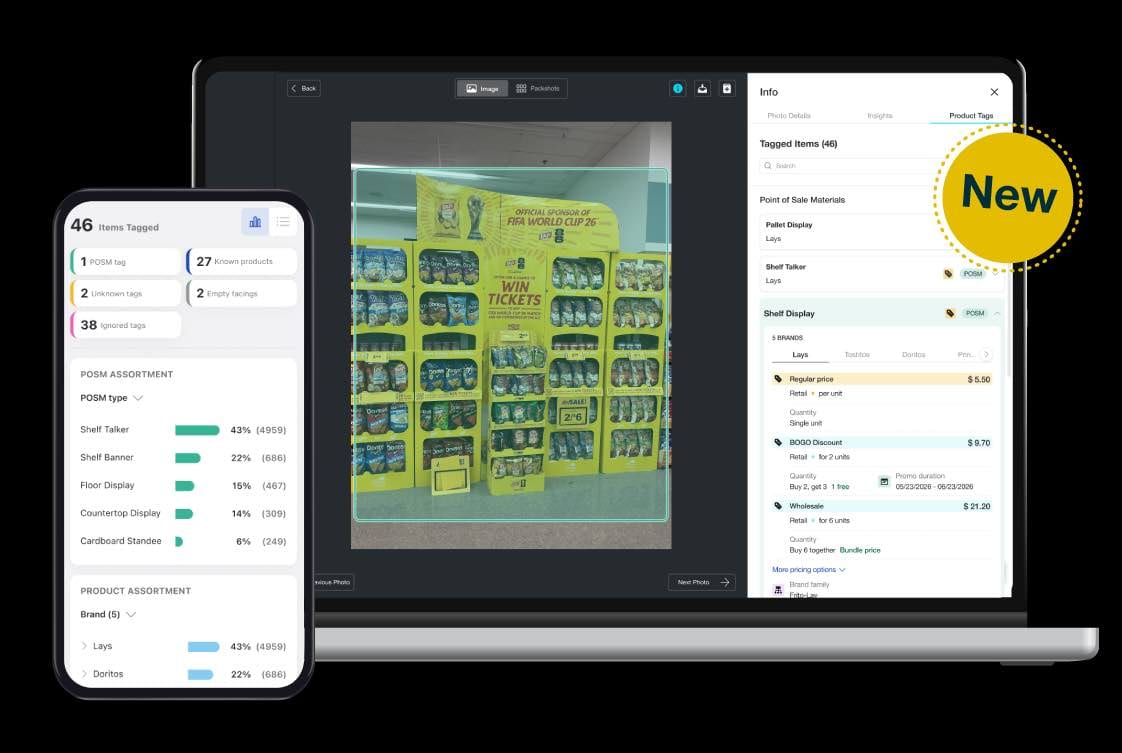Toggle the blue info icon in toolbar

click(678, 89)
